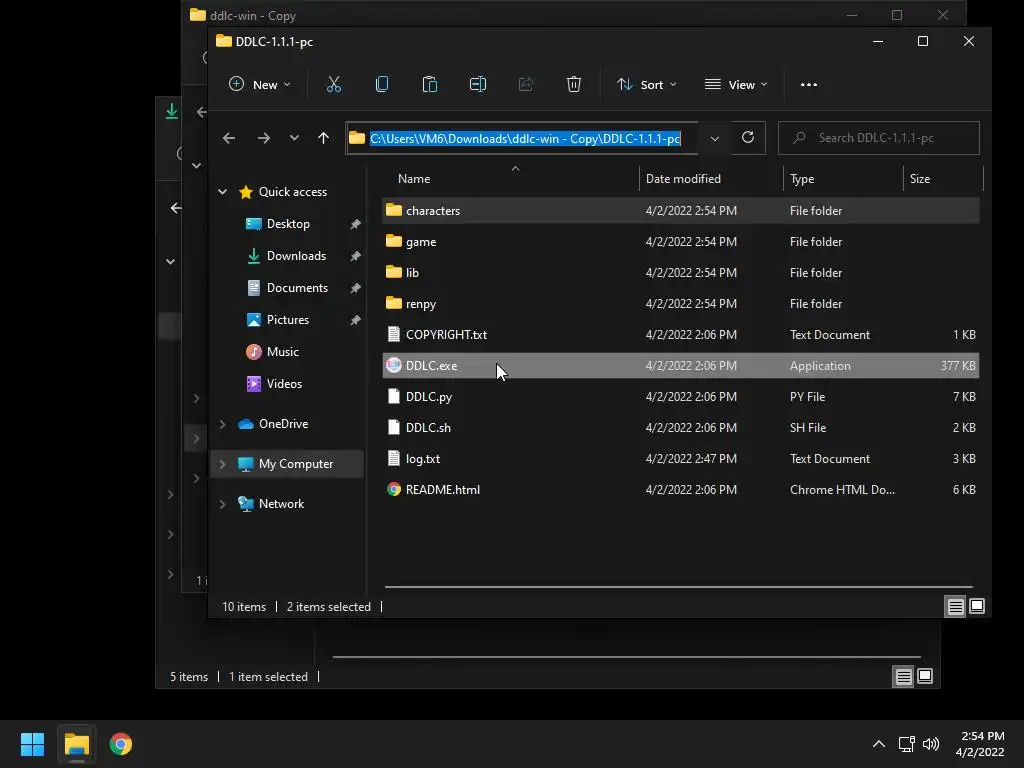
Task: Click the Copy icon in toolbar
Action: point(382,84)
